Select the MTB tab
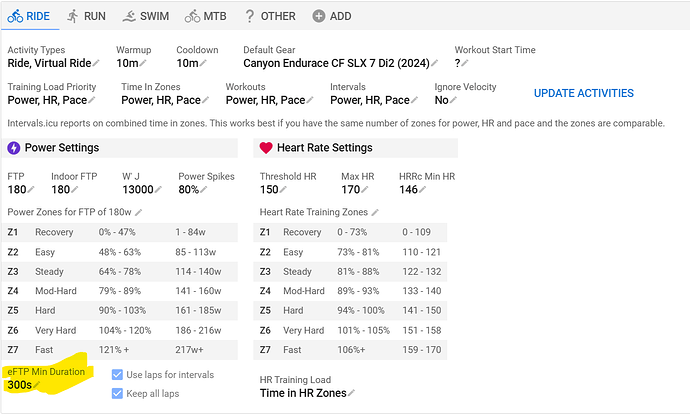Image resolution: width=690 pixels, height=414 pixels. point(206,16)
